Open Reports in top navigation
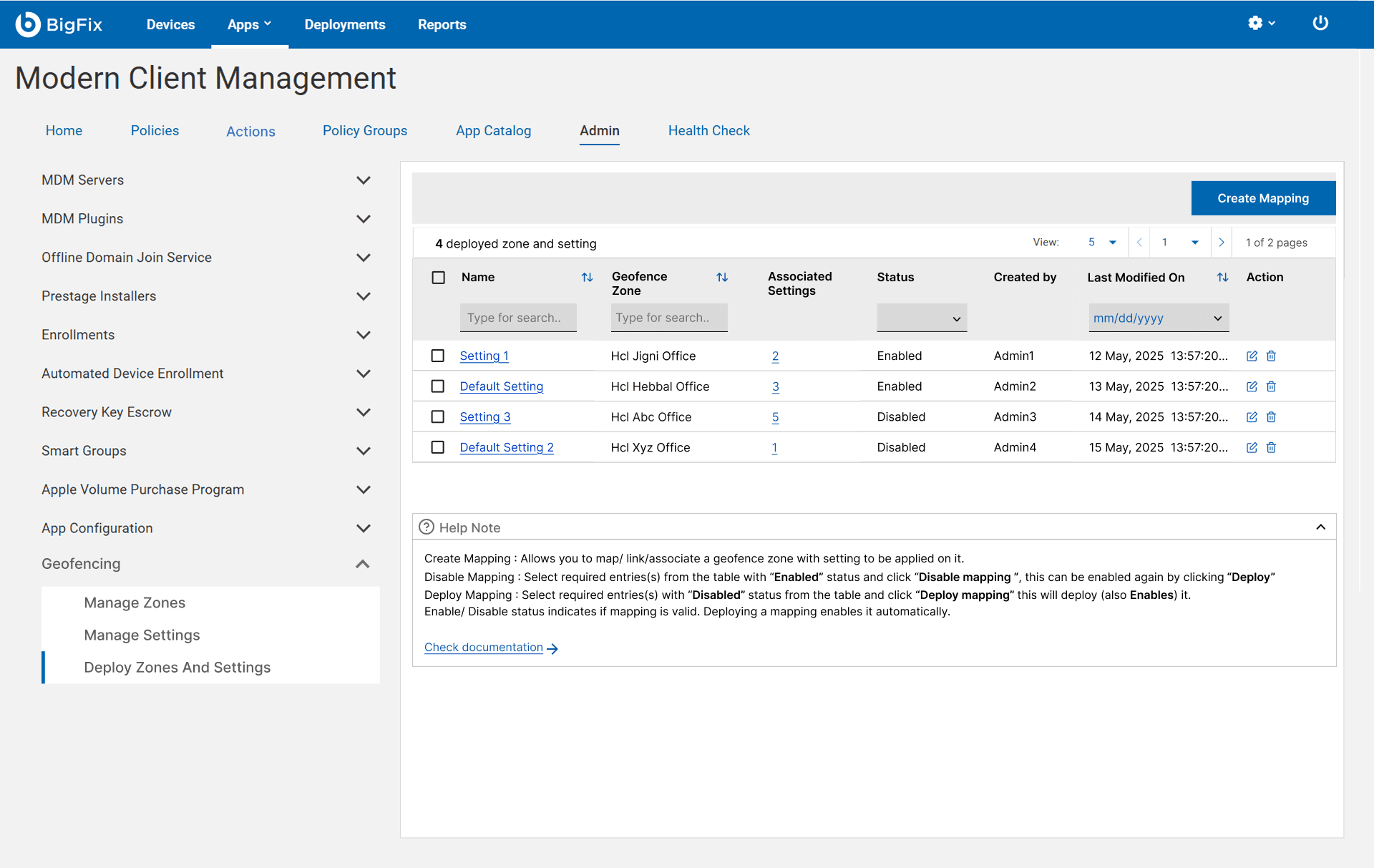1374x868 pixels. (442, 24)
